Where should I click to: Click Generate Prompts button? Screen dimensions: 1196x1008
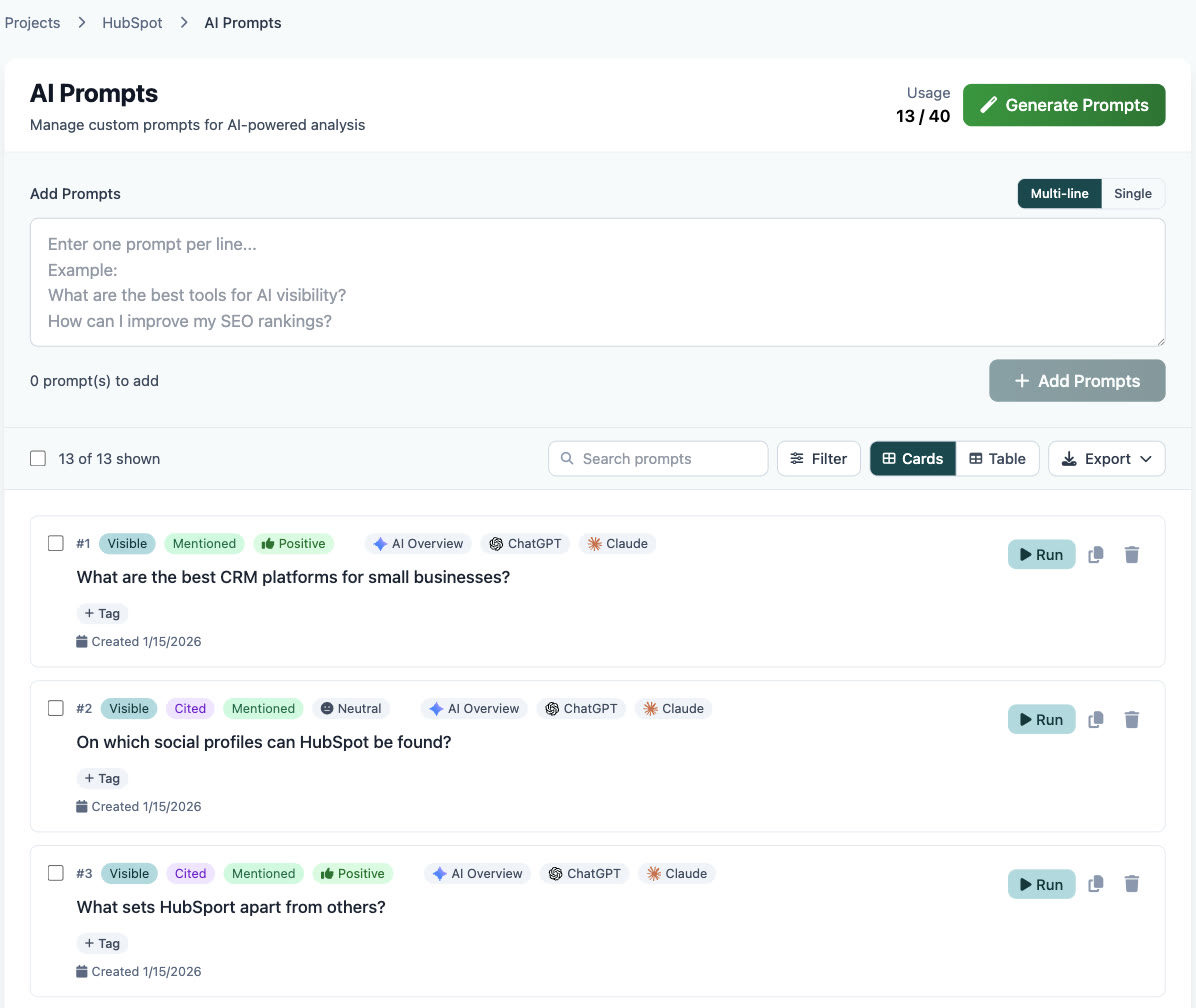pos(1063,105)
